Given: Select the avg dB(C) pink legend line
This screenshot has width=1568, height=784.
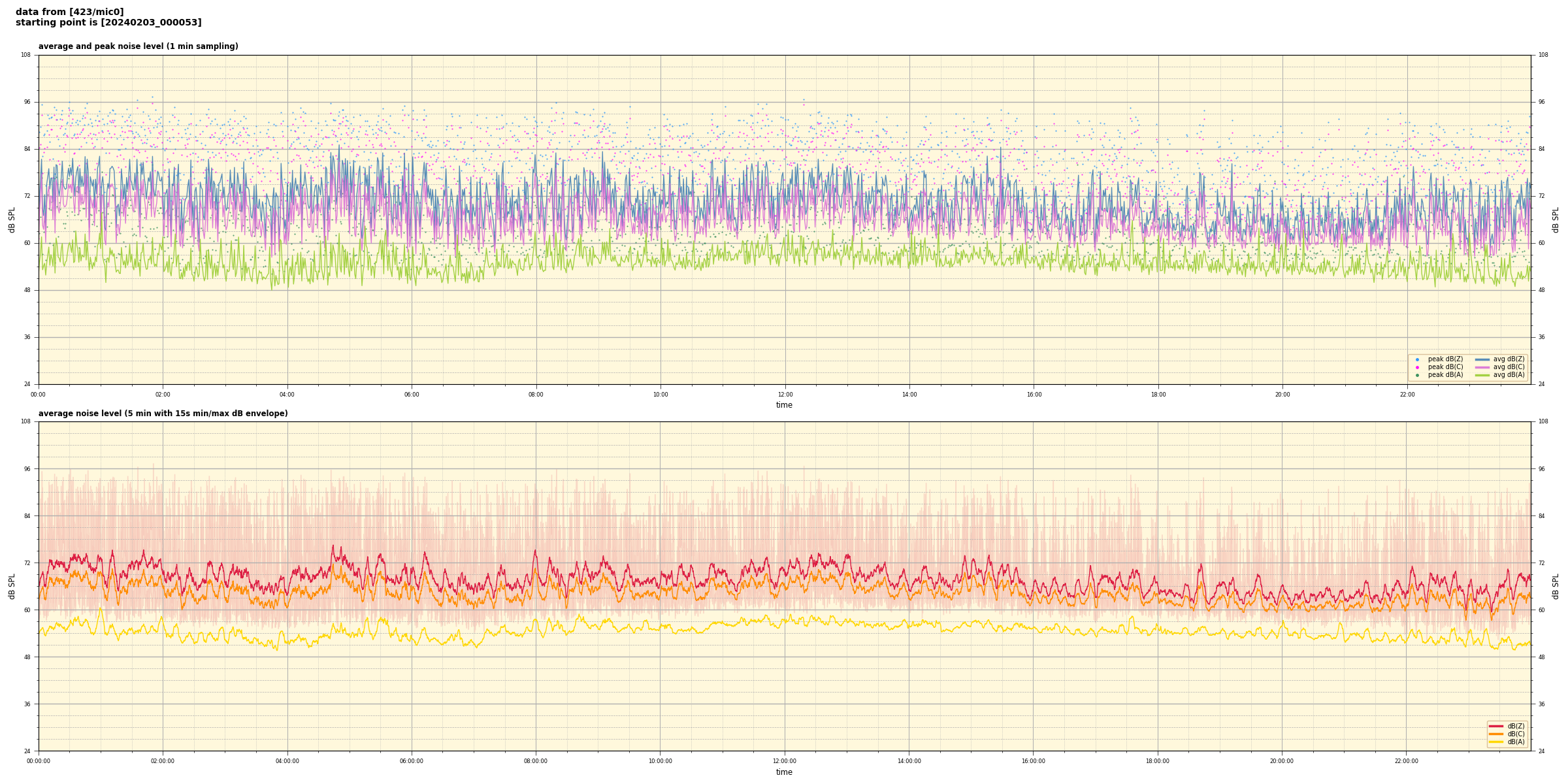Looking at the screenshot, I should (1482, 367).
